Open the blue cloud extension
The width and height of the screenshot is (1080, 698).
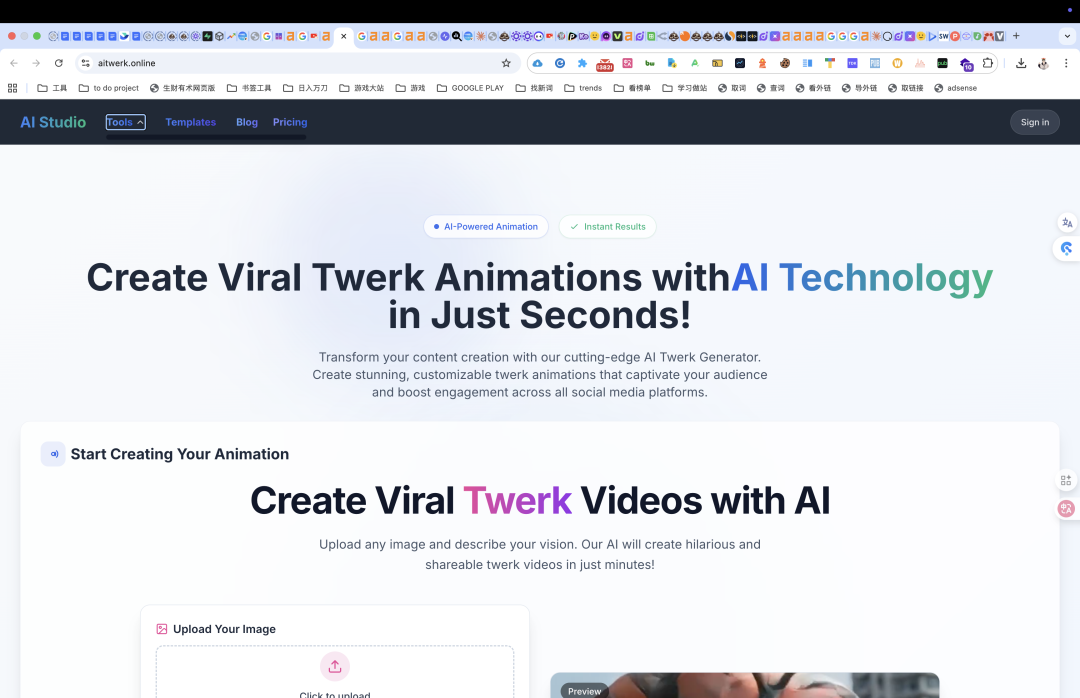pyautogui.click(x=538, y=63)
